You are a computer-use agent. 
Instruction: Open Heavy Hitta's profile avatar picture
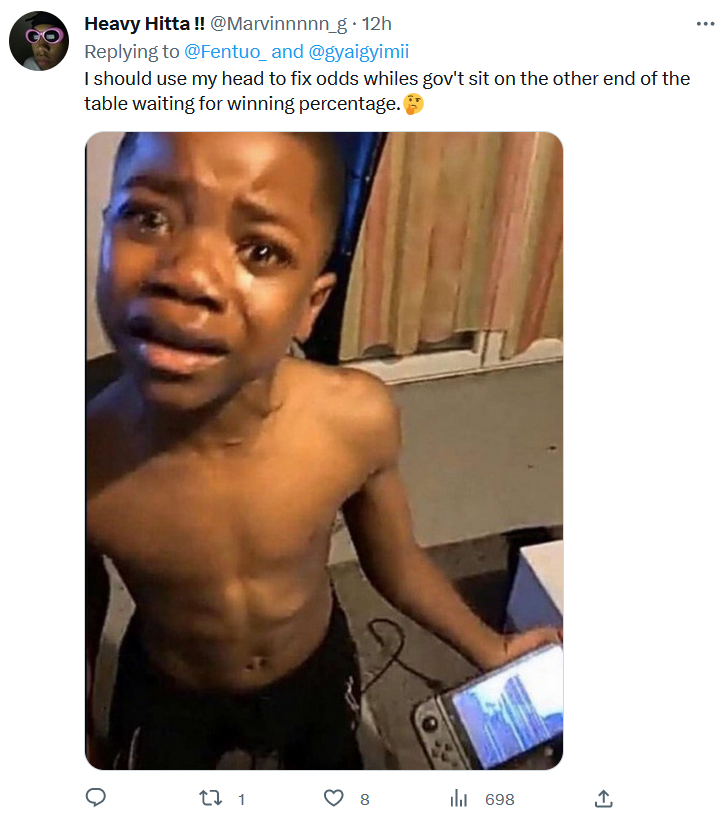[39, 41]
